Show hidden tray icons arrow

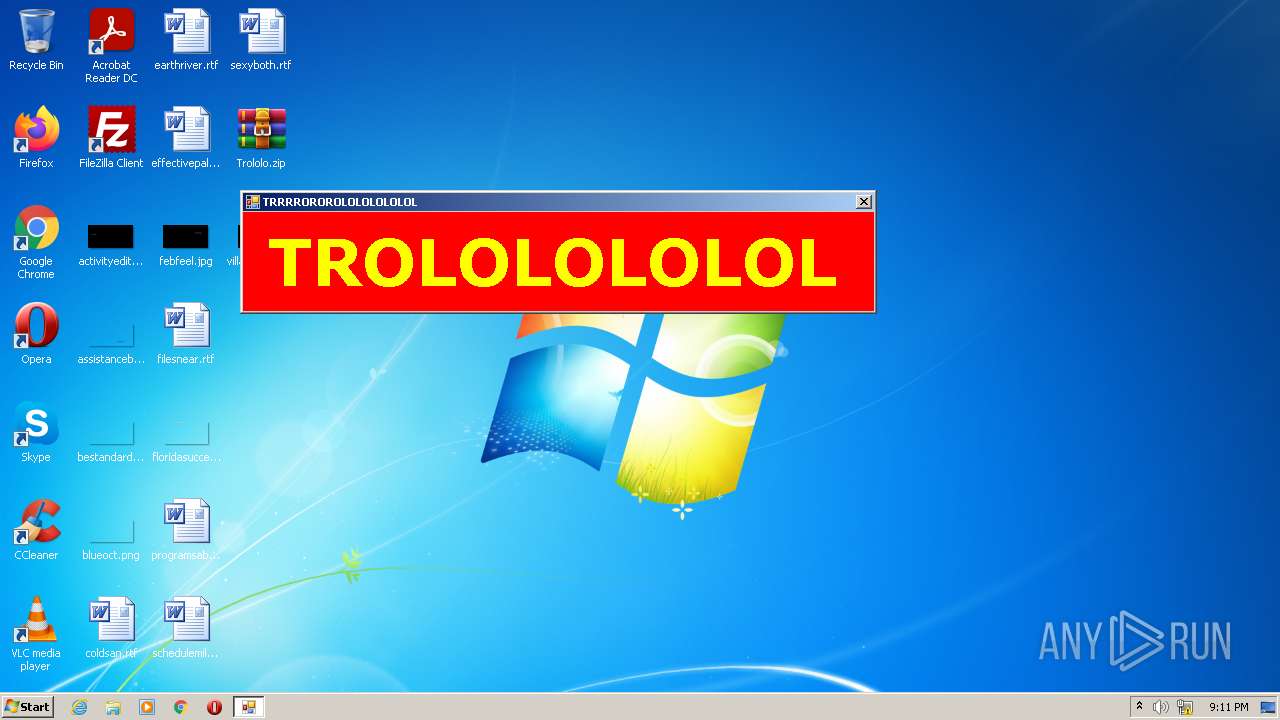tap(1139, 707)
